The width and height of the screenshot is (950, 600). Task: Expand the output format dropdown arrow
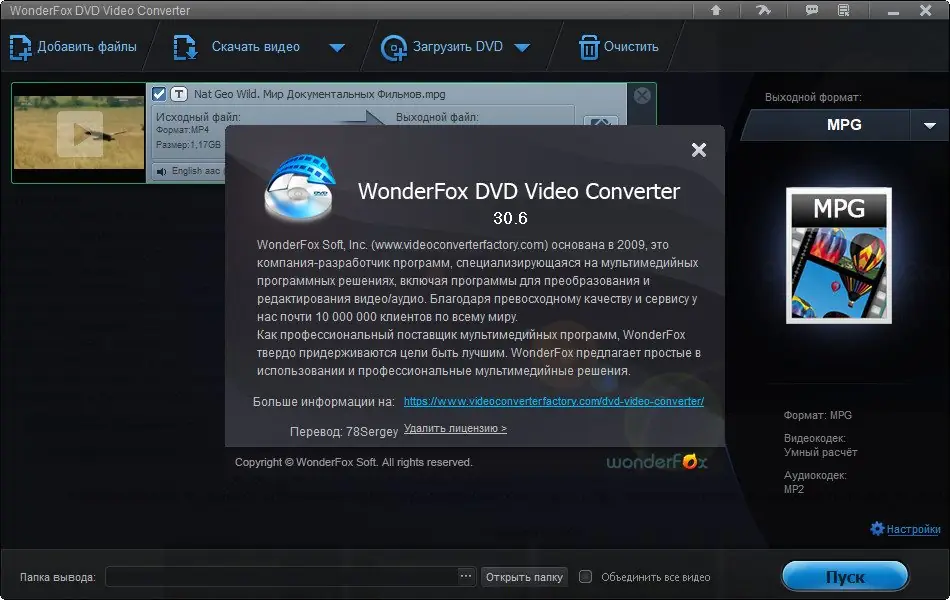930,125
